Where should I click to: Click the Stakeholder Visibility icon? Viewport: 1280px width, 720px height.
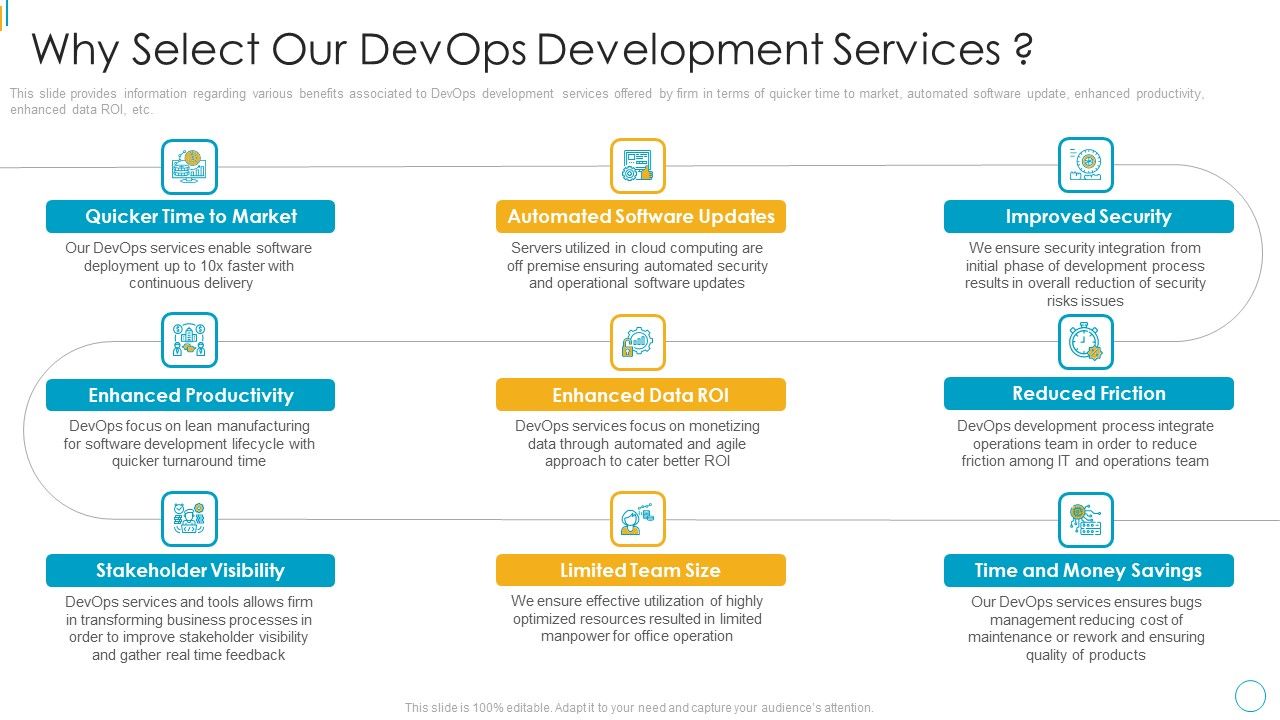tap(189, 519)
